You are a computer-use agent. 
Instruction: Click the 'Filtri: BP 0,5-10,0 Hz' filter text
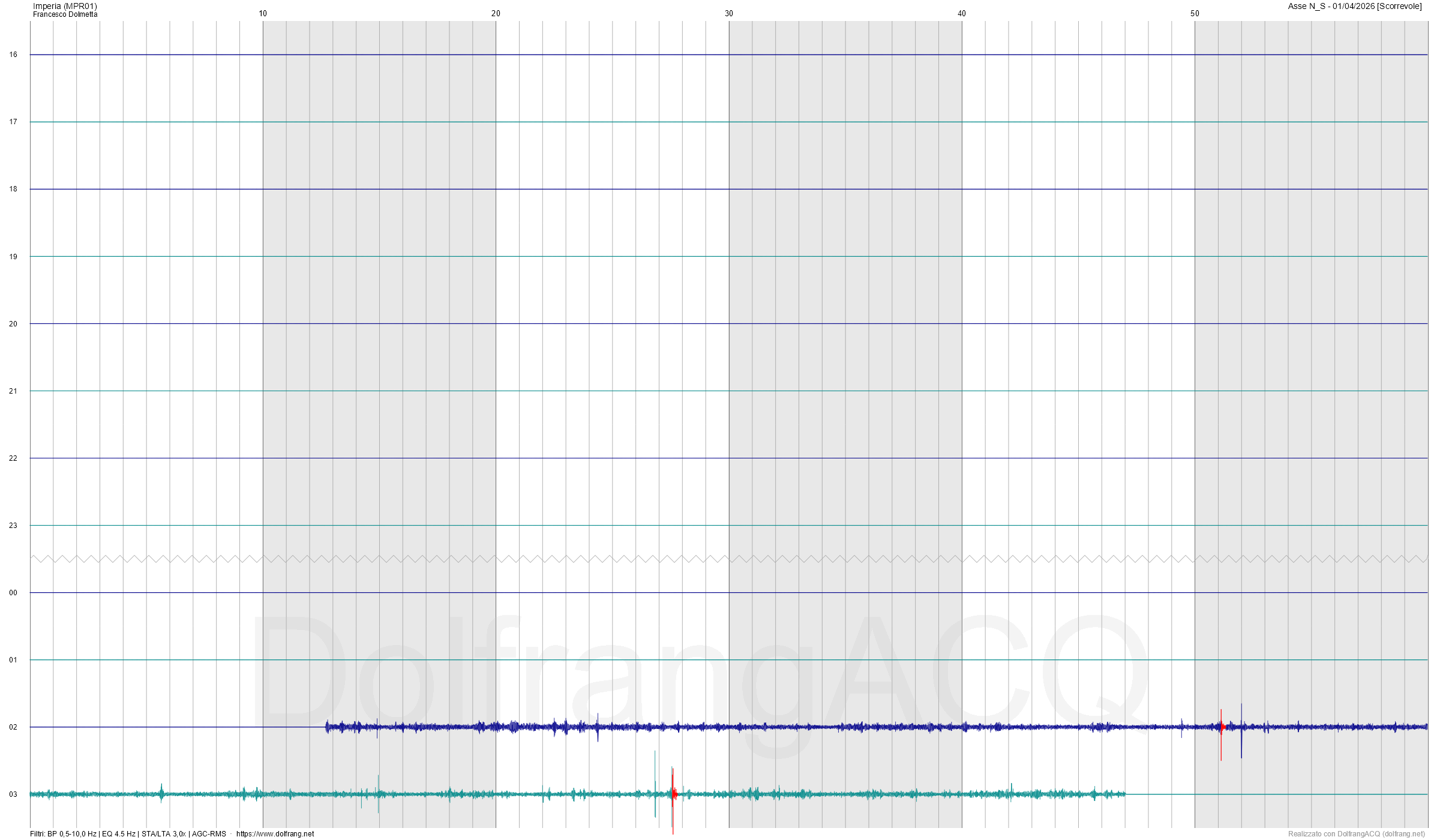point(63,834)
